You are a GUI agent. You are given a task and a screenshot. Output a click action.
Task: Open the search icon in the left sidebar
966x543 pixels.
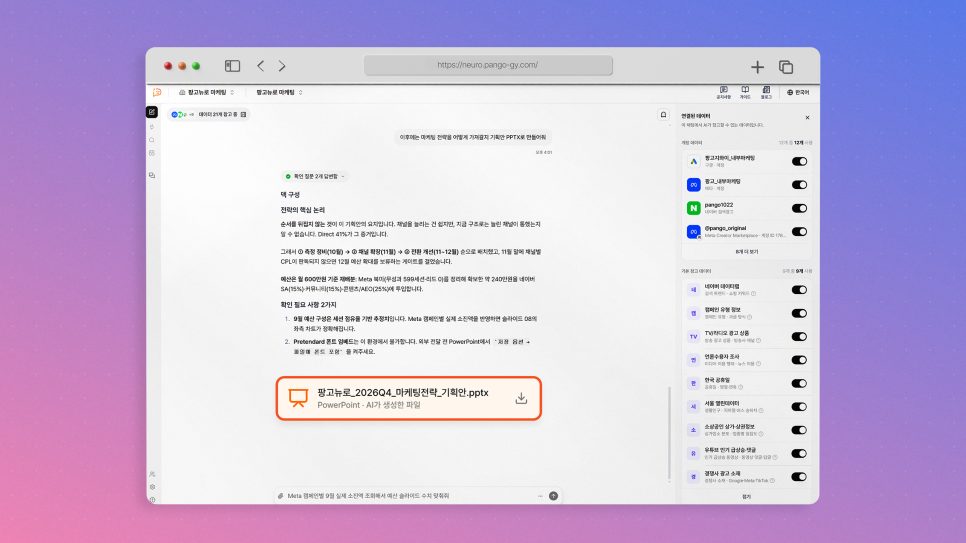tap(152, 140)
